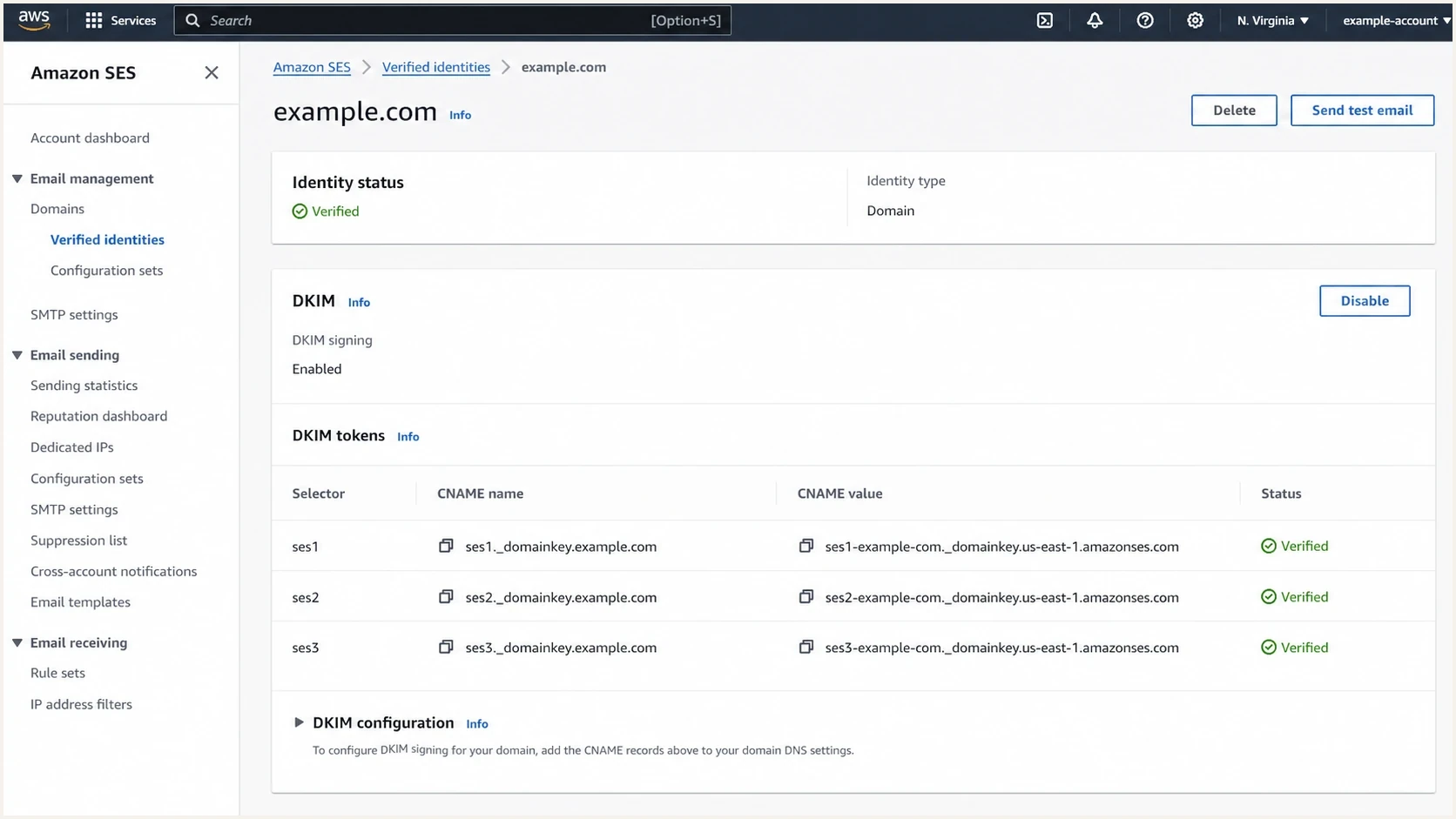Collapse the Email sending section
Screen dimensions: 1456x819
(17, 355)
